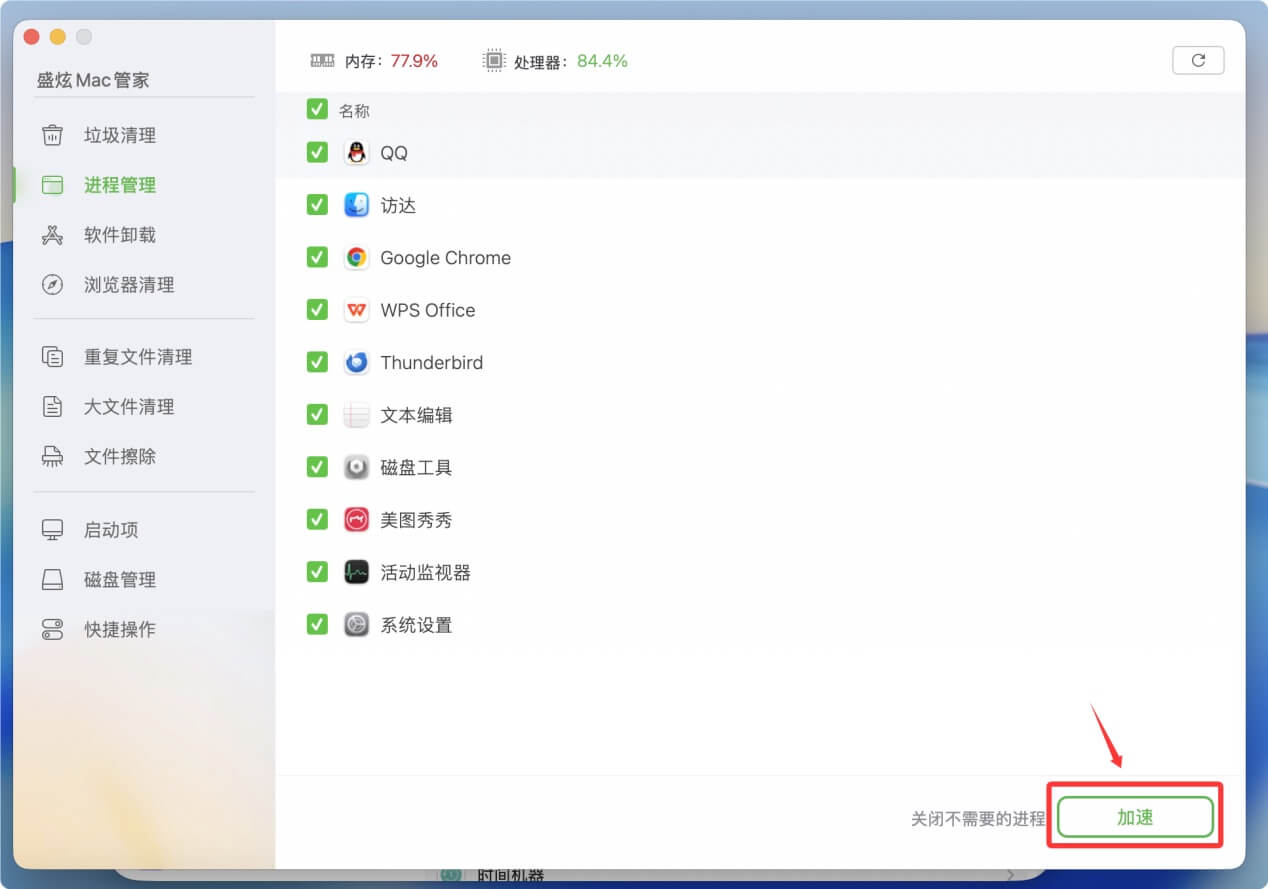The height and width of the screenshot is (889, 1268).
Task: Select the Google Chrome process row
Action: click(x=445, y=257)
